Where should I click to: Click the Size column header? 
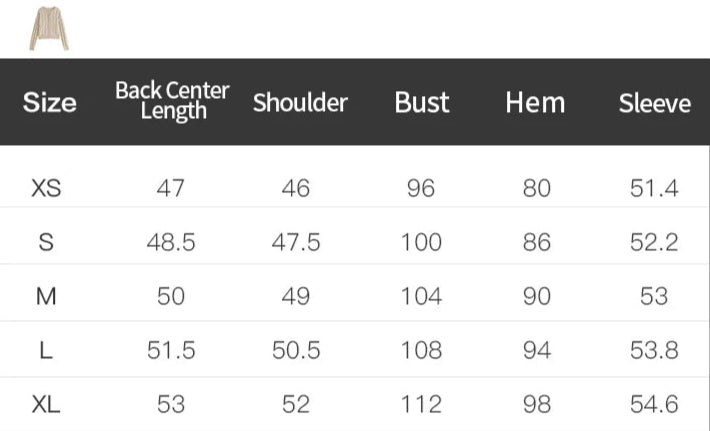(x=49, y=103)
